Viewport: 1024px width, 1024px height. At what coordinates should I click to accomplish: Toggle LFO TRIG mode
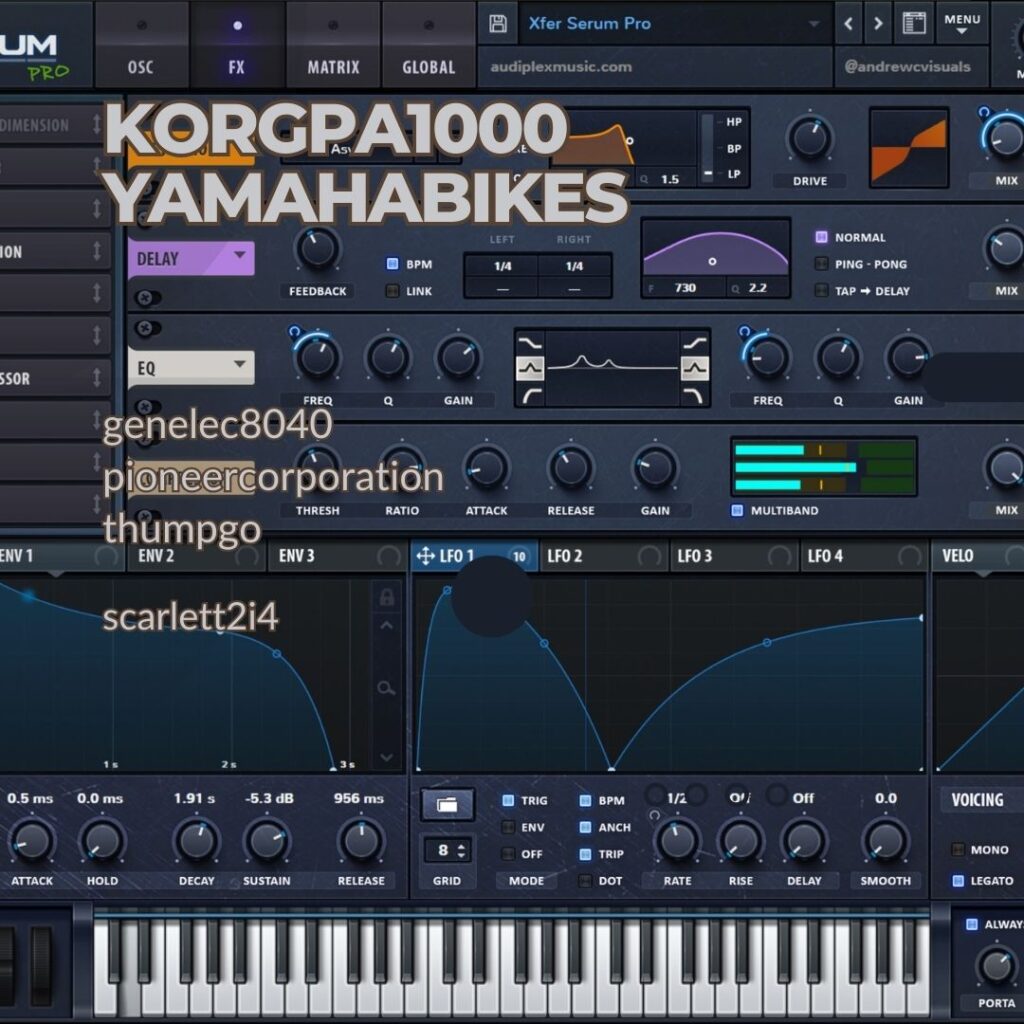tap(508, 800)
